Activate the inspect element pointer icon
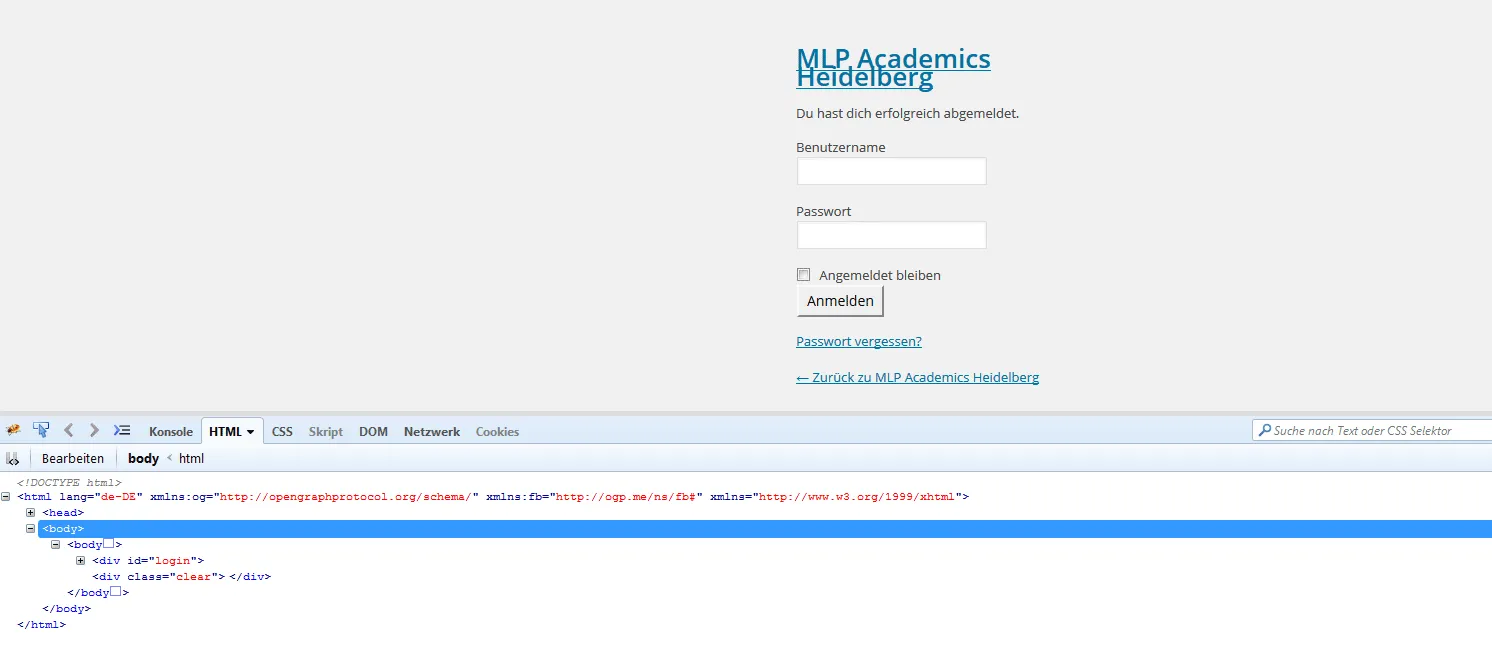1492x669 pixels. (41, 431)
